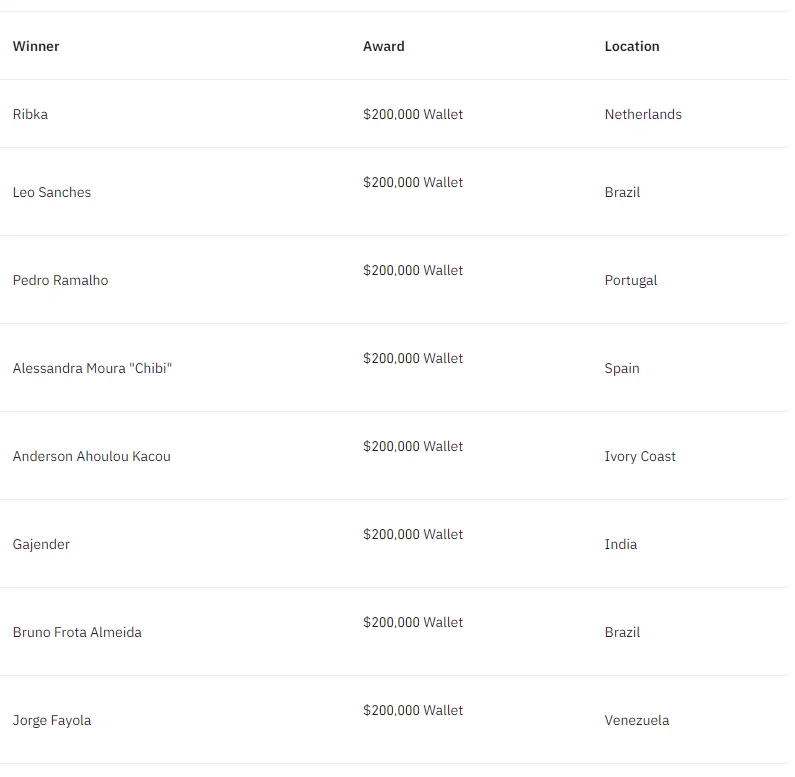This screenshot has width=795, height=777.
Task: Click the Netherlands location cell
Action: coord(643,114)
